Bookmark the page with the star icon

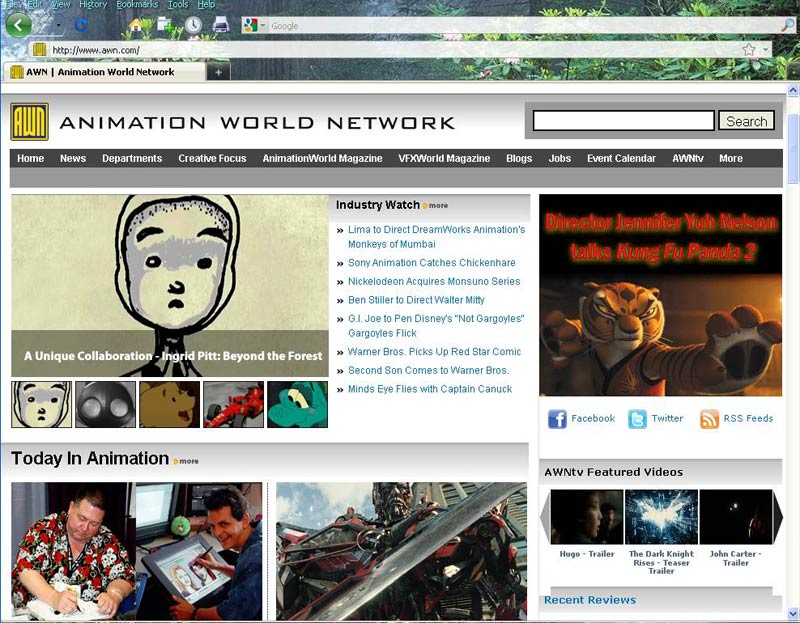click(749, 49)
